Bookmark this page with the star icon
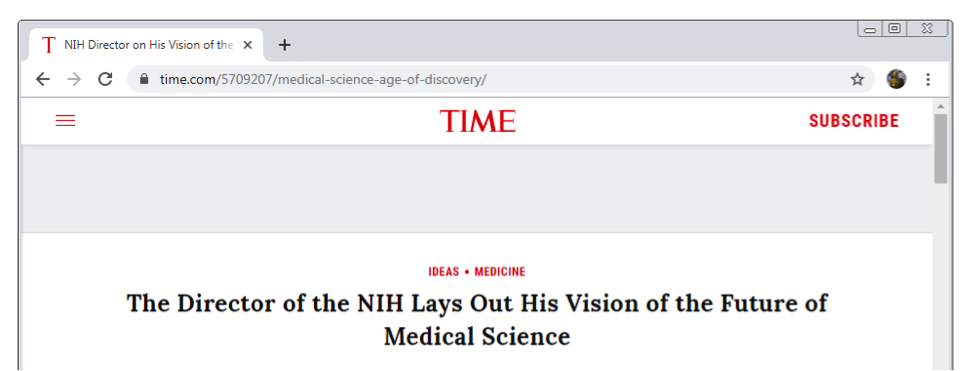The image size is (974, 371). point(857,79)
